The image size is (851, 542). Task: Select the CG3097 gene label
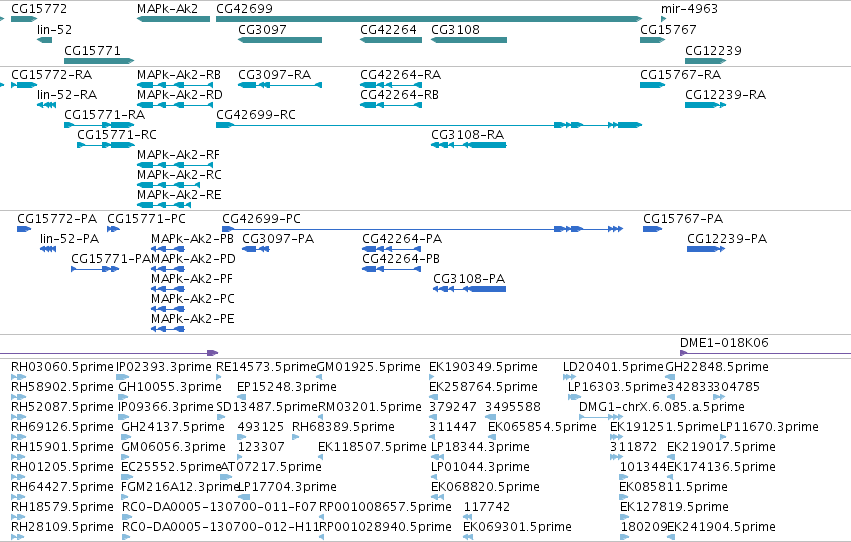point(262,29)
